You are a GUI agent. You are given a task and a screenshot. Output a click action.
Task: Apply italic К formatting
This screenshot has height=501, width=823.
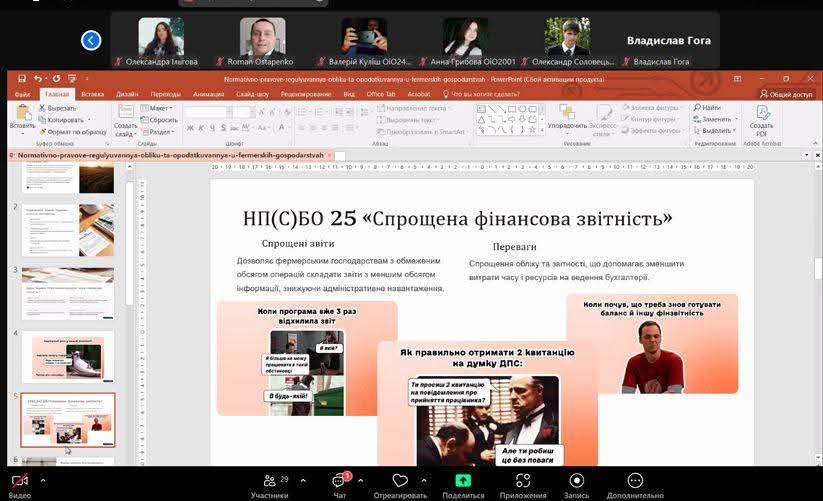202,127
